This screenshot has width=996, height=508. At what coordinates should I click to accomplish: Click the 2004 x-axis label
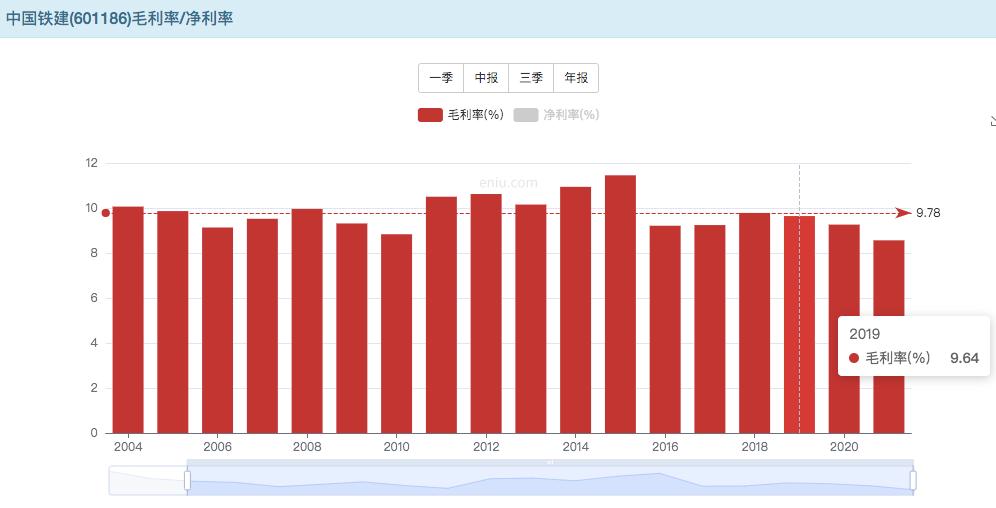click(128, 447)
